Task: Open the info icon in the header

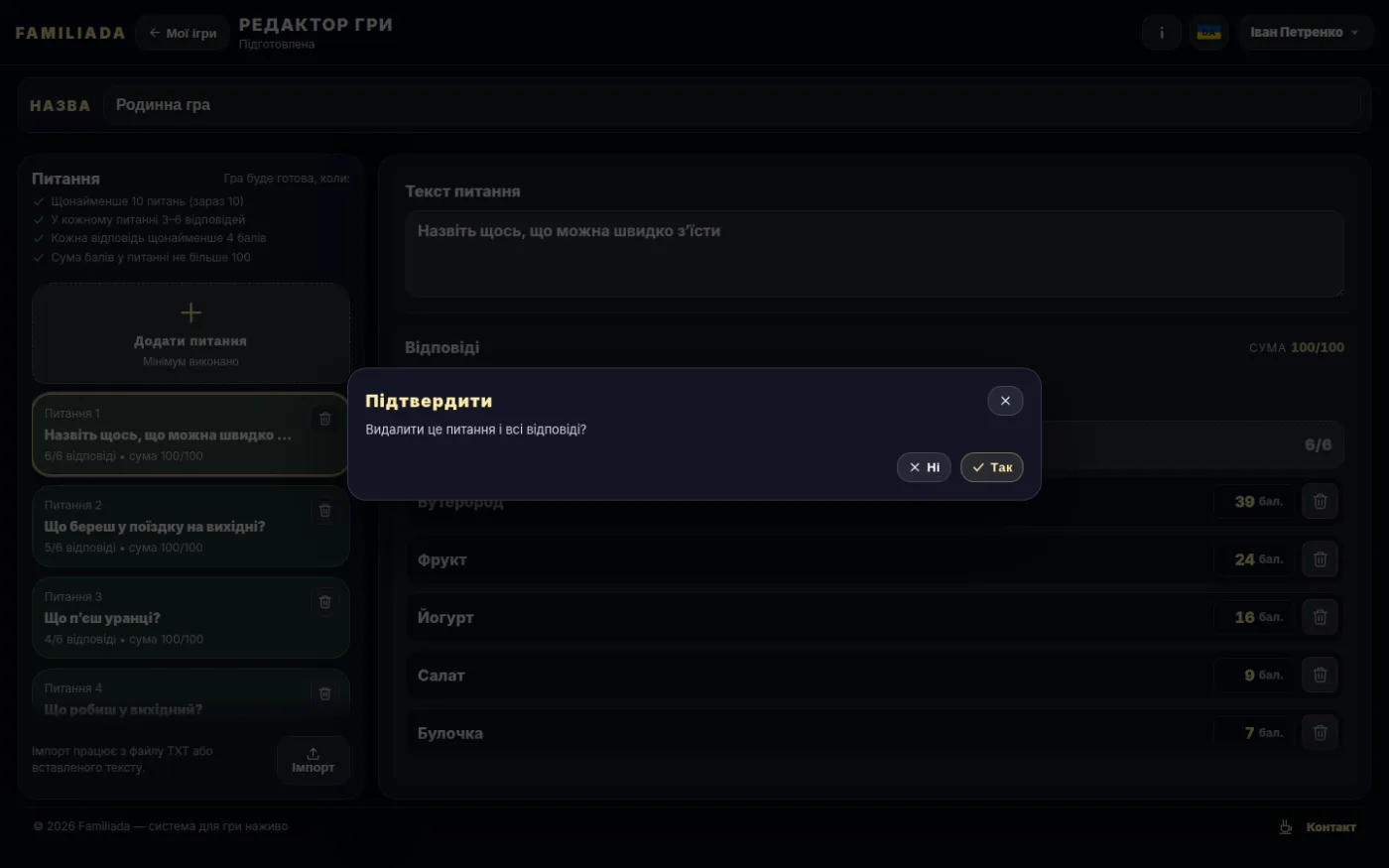Action: [1162, 33]
